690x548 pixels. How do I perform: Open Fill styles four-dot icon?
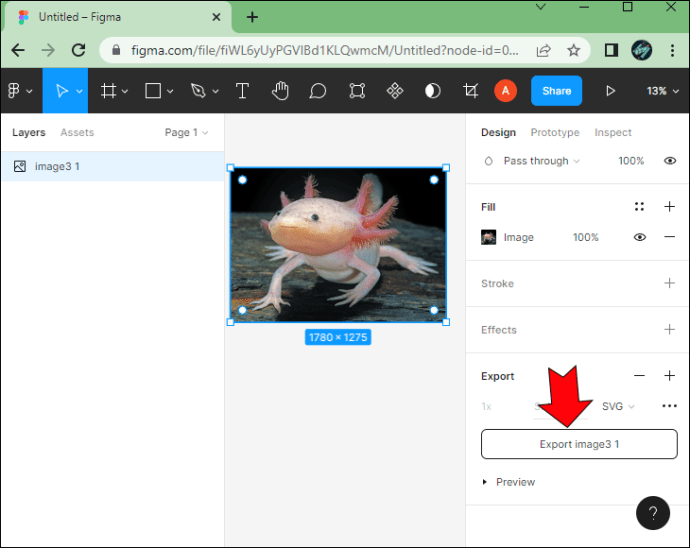(x=639, y=206)
